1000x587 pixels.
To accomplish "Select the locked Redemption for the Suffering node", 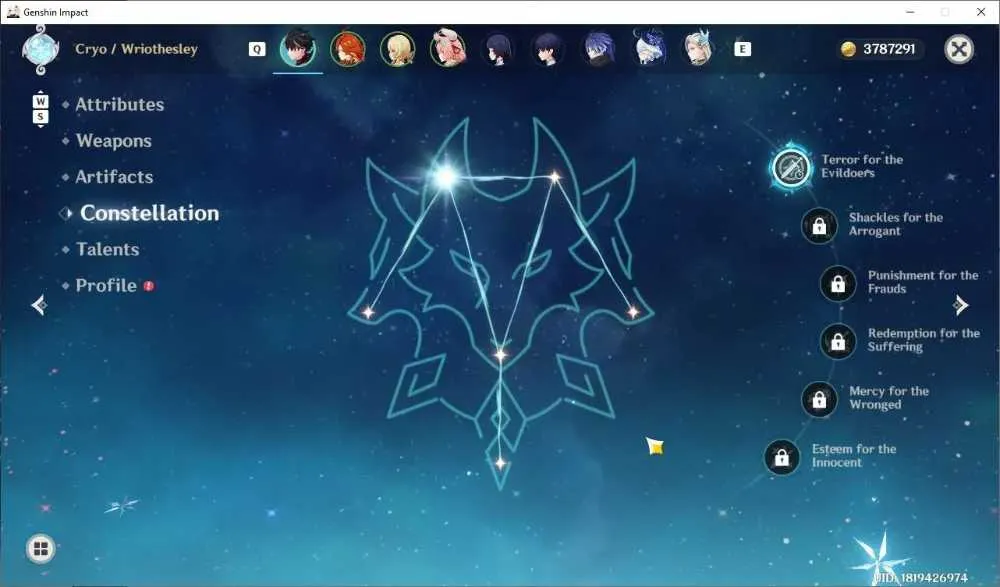I will point(838,341).
